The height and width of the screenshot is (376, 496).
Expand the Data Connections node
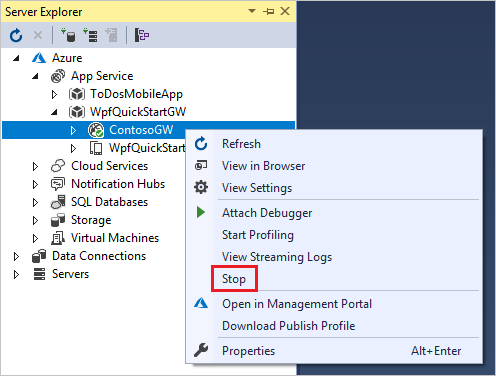pos(16,257)
